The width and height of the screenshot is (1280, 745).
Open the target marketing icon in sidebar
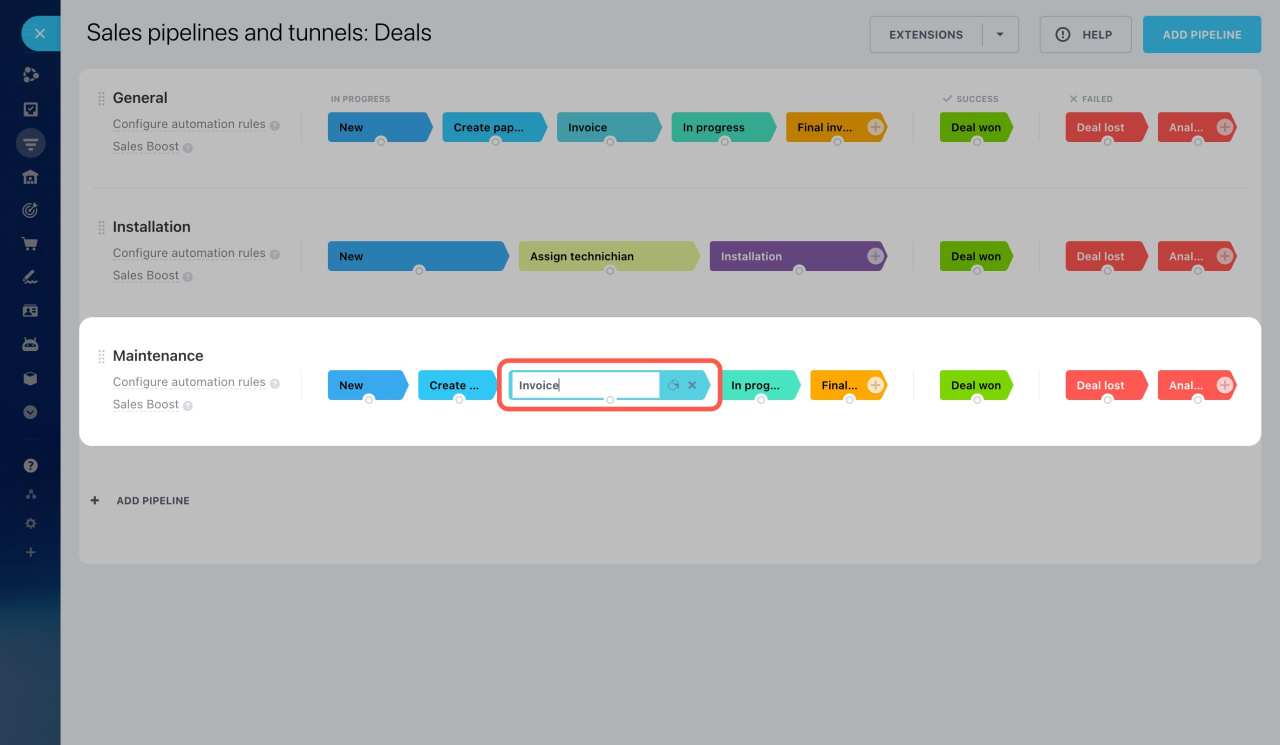(30, 210)
